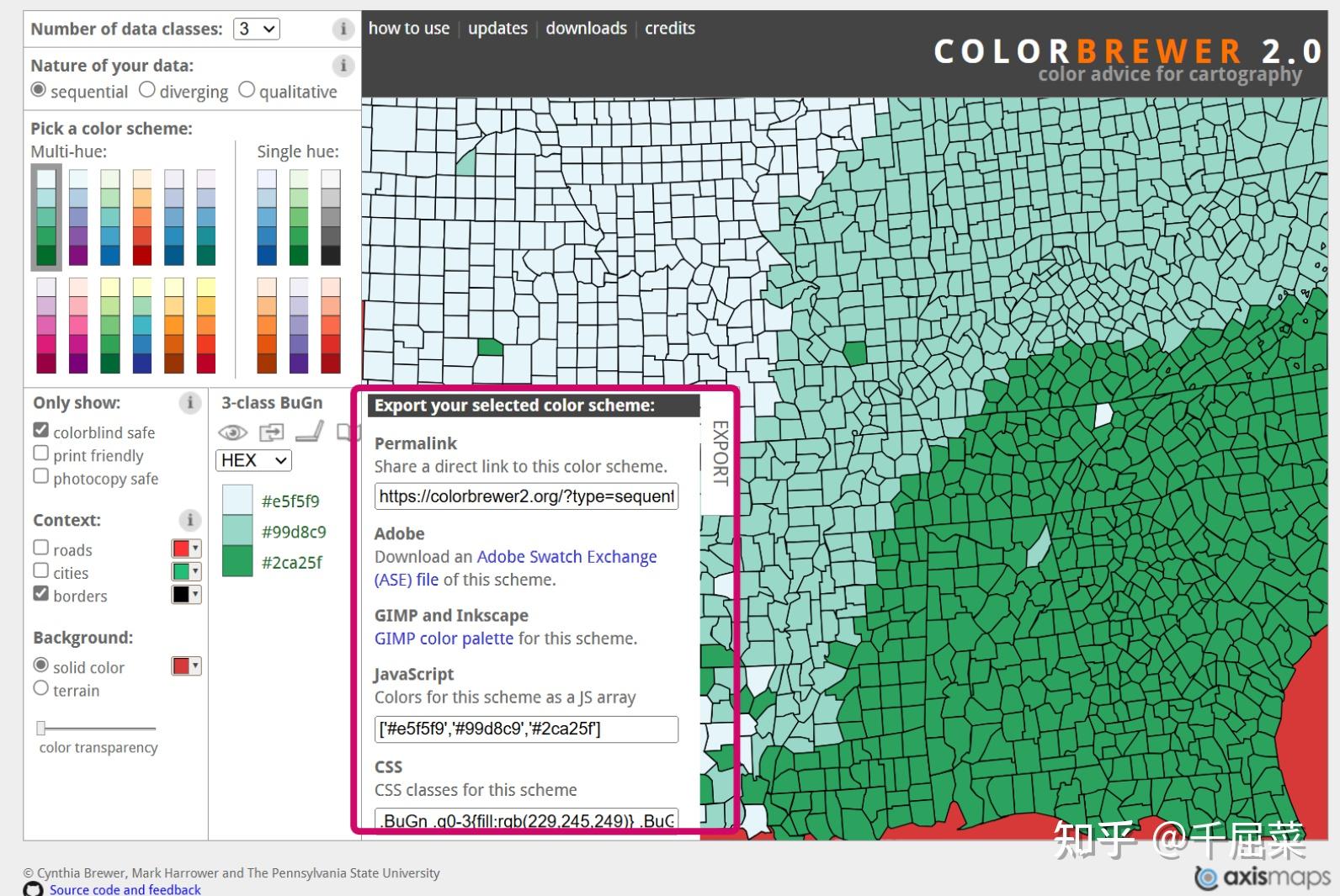Pick the orange-to-red multi-hue scheme
The height and width of the screenshot is (896, 1340).
(x=142, y=217)
